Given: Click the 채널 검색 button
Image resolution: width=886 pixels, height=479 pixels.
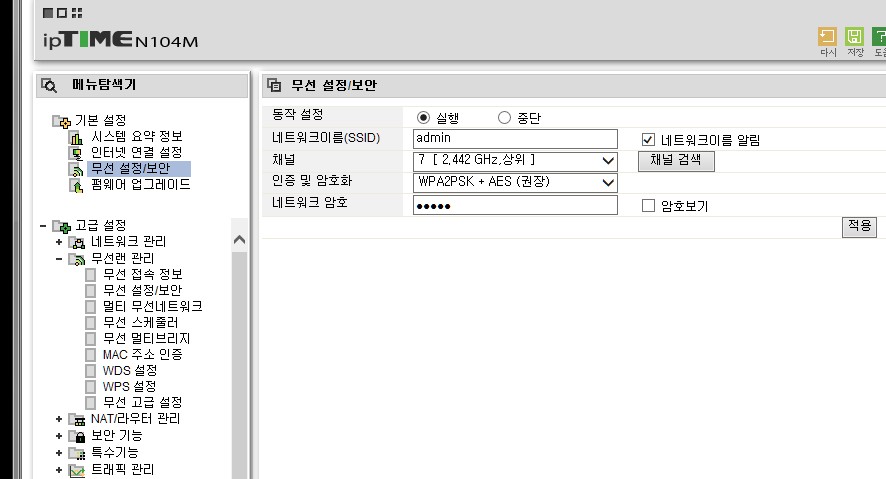Looking at the screenshot, I should pyautogui.click(x=676, y=160).
